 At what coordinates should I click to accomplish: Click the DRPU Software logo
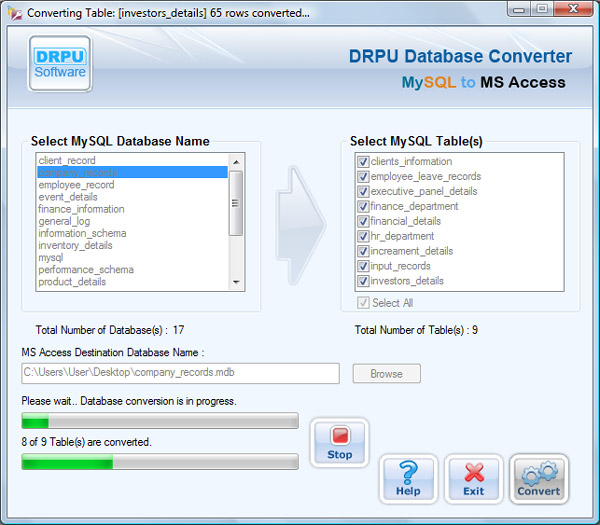tap(60, 64)
